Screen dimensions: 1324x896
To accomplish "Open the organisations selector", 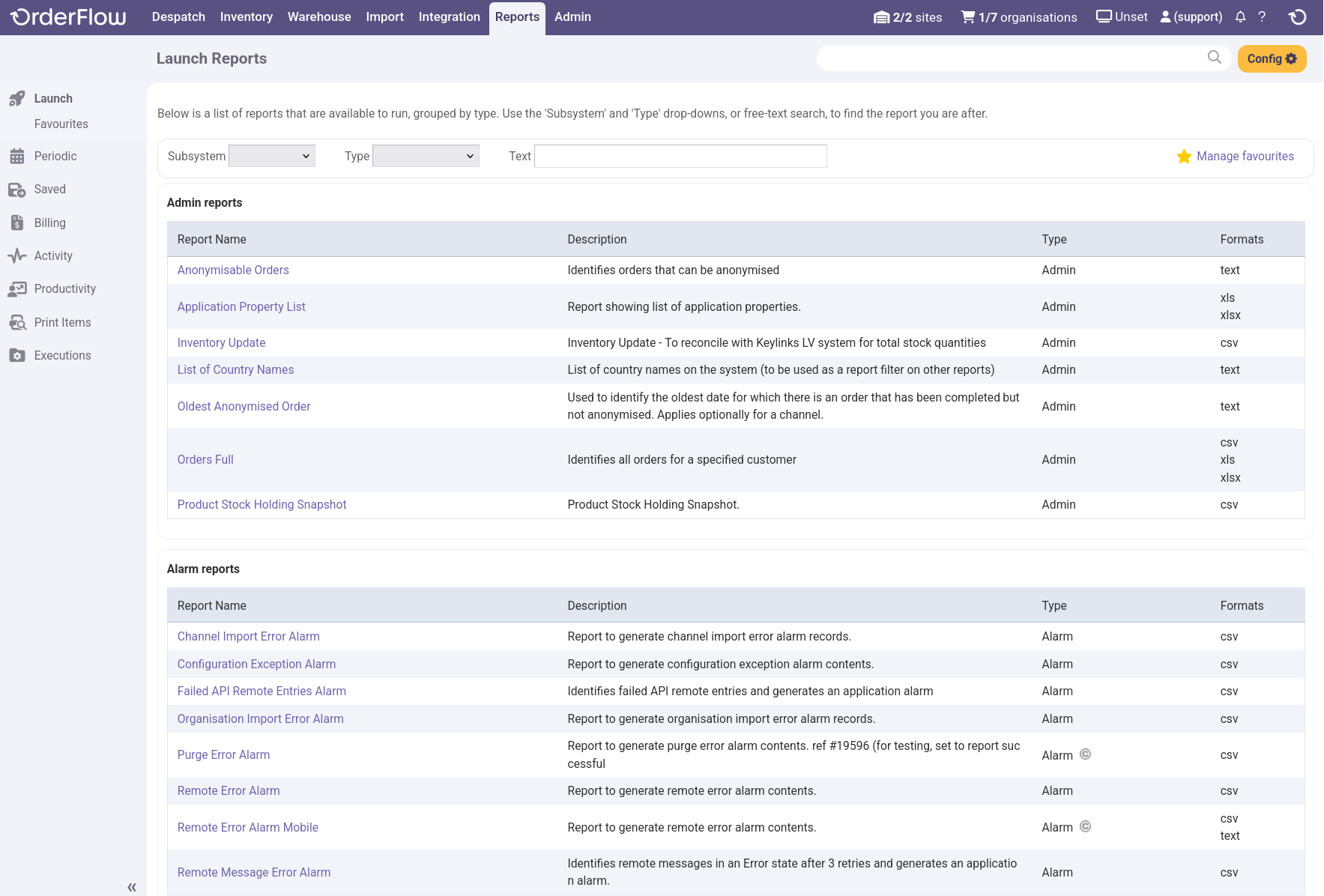I will pos(1019,17).
